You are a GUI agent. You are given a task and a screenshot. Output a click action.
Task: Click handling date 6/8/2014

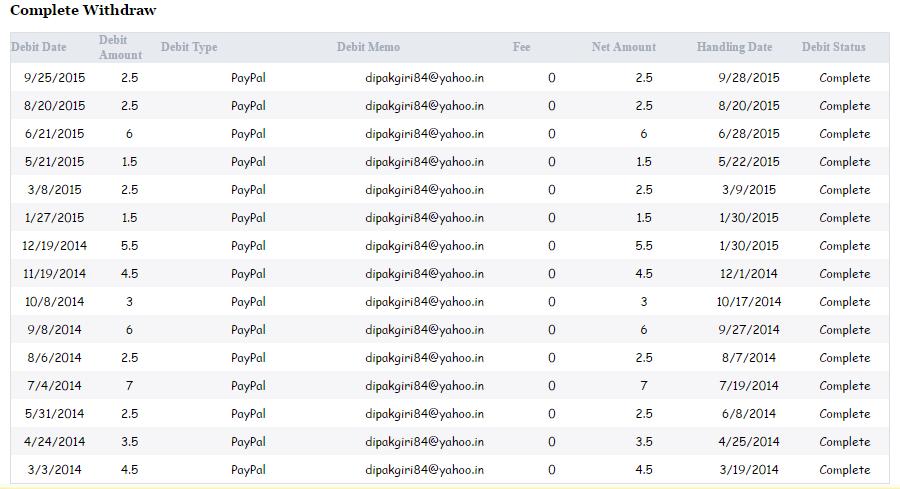[x=749, y=414]
